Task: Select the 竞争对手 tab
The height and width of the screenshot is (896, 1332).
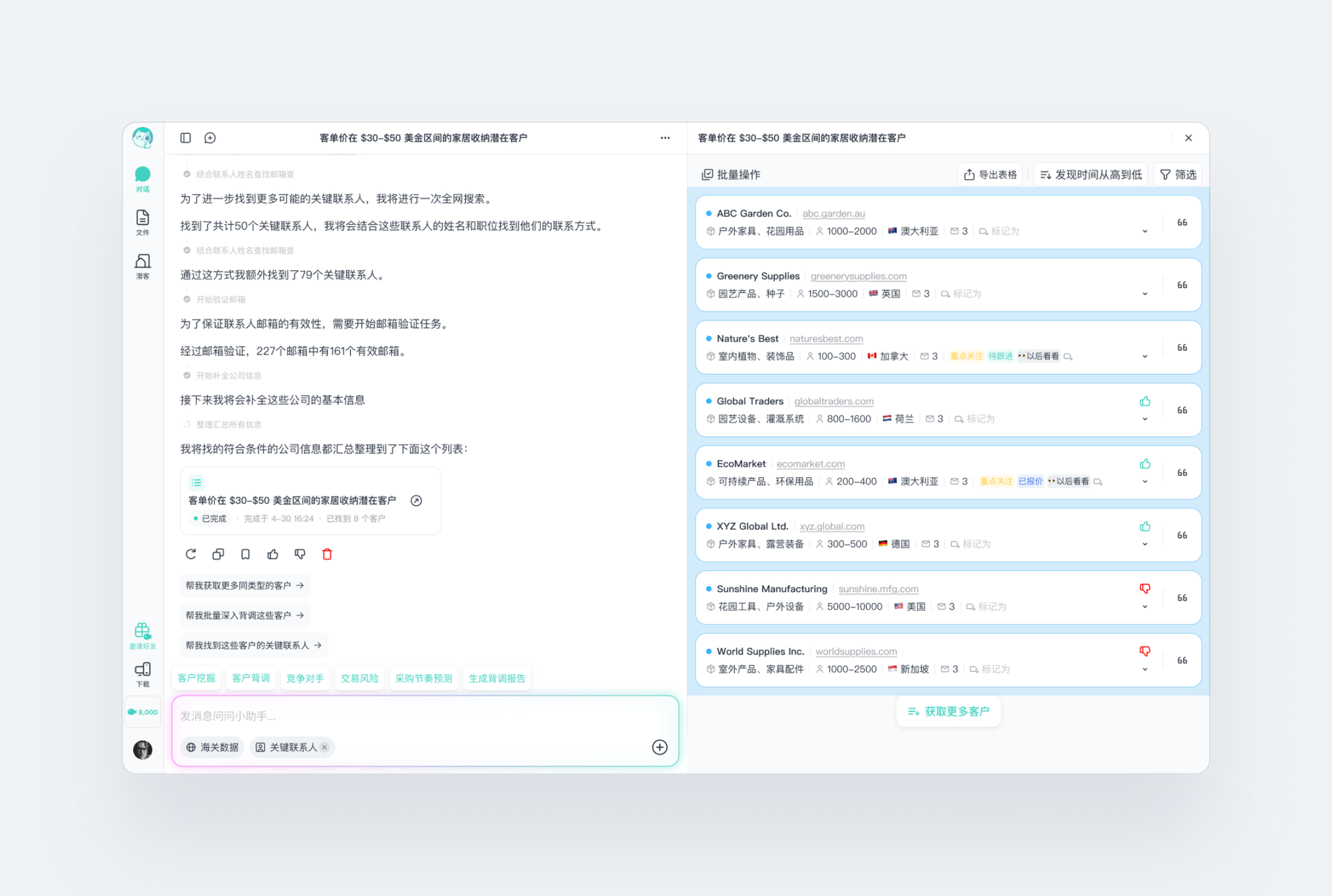Action: (x=305, y=678)
